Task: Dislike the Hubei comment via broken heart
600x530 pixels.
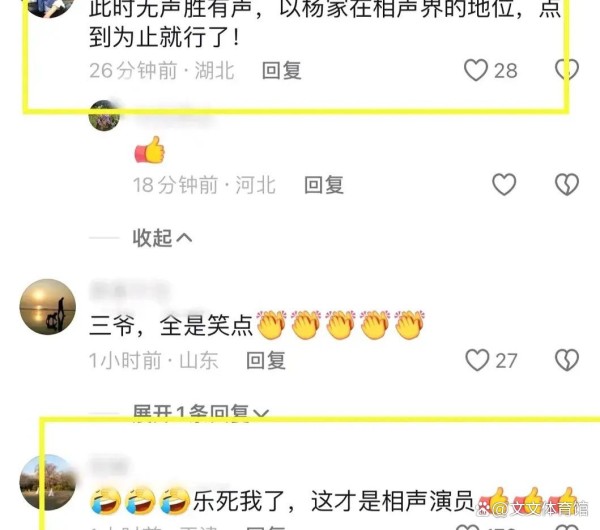Action: (567, 70)
